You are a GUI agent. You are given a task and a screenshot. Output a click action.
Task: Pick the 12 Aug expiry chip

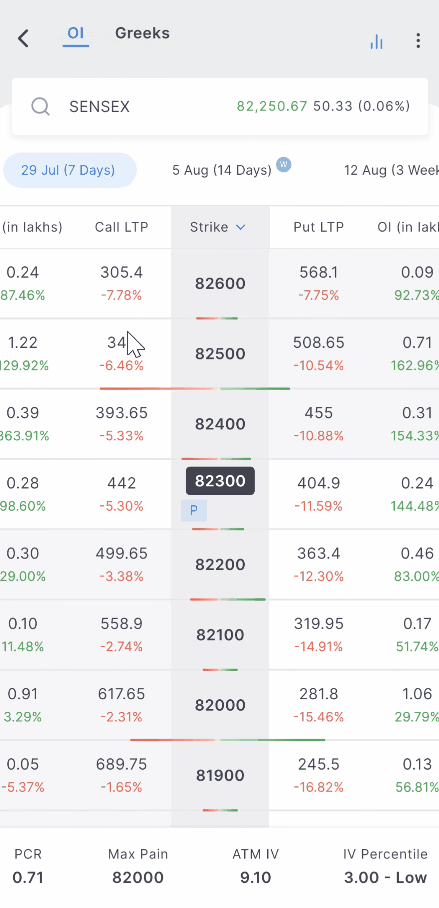coord(392,170)
